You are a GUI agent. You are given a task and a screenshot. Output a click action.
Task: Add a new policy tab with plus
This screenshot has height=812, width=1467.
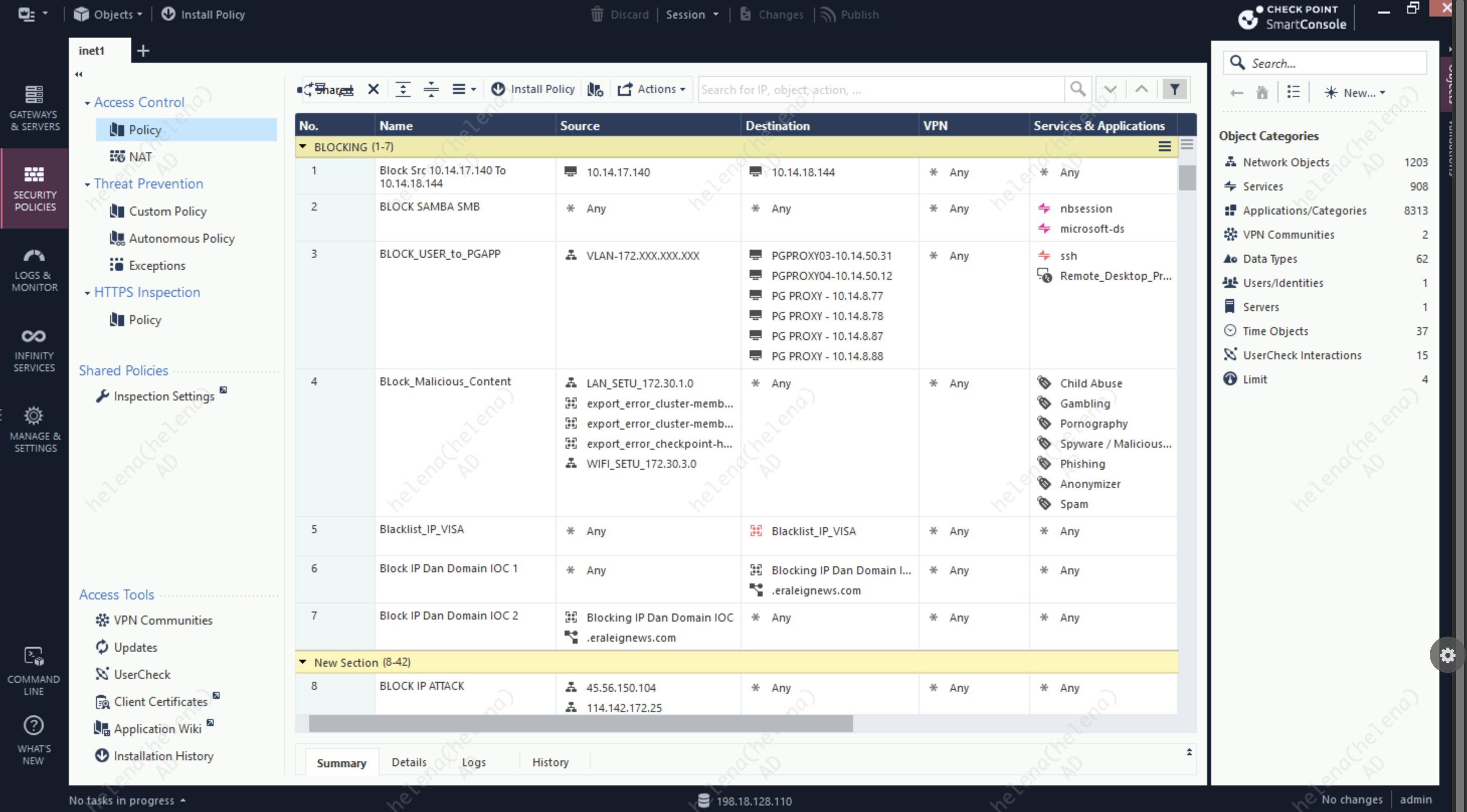point(143,51)
